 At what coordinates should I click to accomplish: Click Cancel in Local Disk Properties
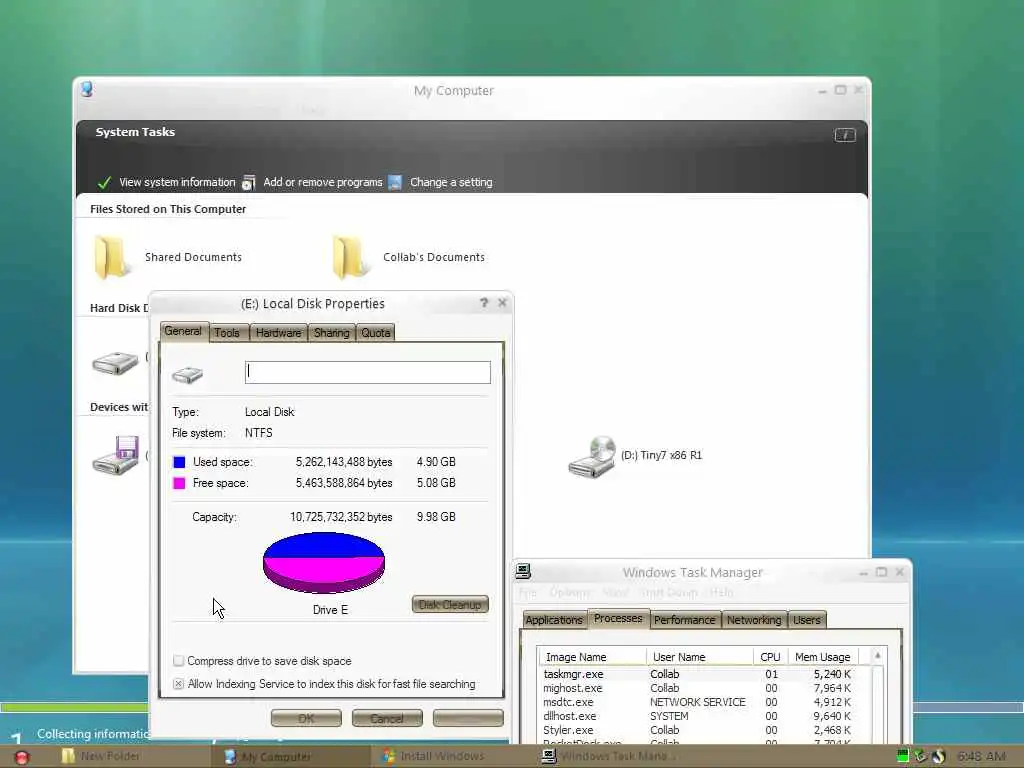tap(387, 718)
